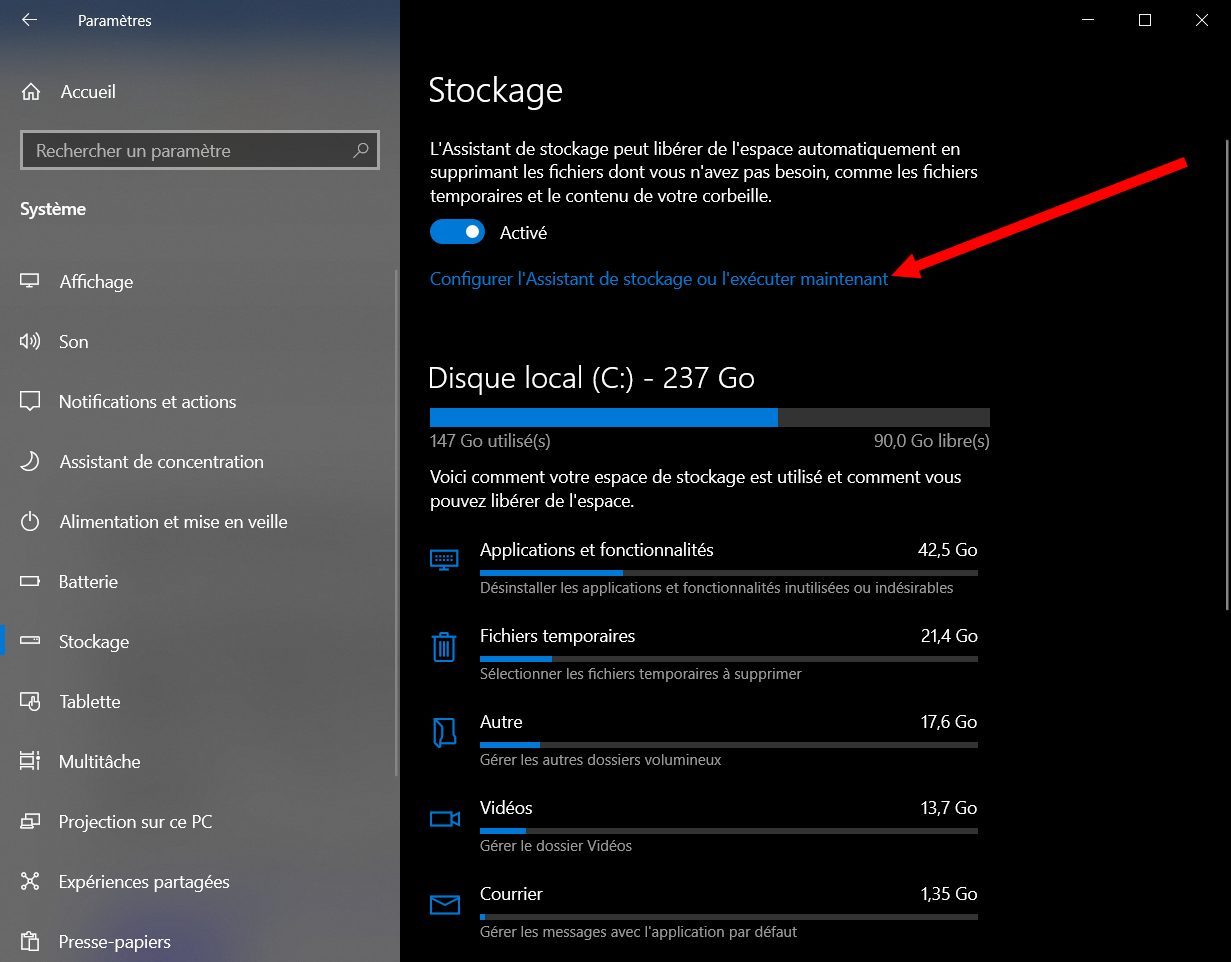
Task: Click the Applications et fonctionnalités usage bar
Action: tap(729, 572)
